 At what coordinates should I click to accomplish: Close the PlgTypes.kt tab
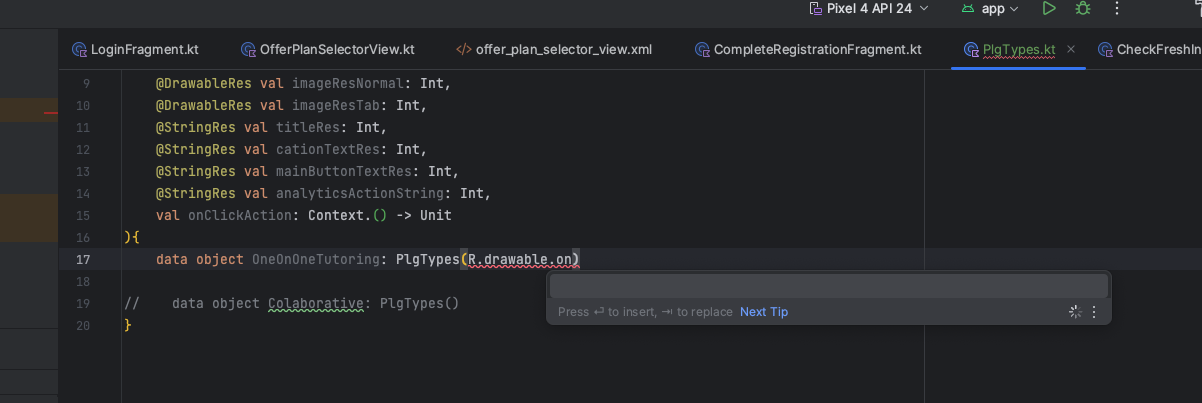click(x=1071, y=49)
